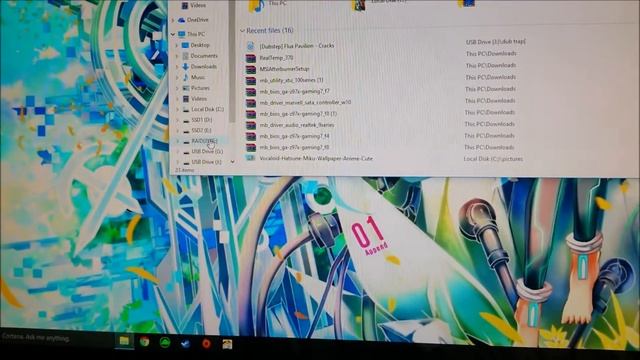
Task: Select the [Dubstep] Flux Pavilion - Cracks file name
Action: [x=297, y=46]
